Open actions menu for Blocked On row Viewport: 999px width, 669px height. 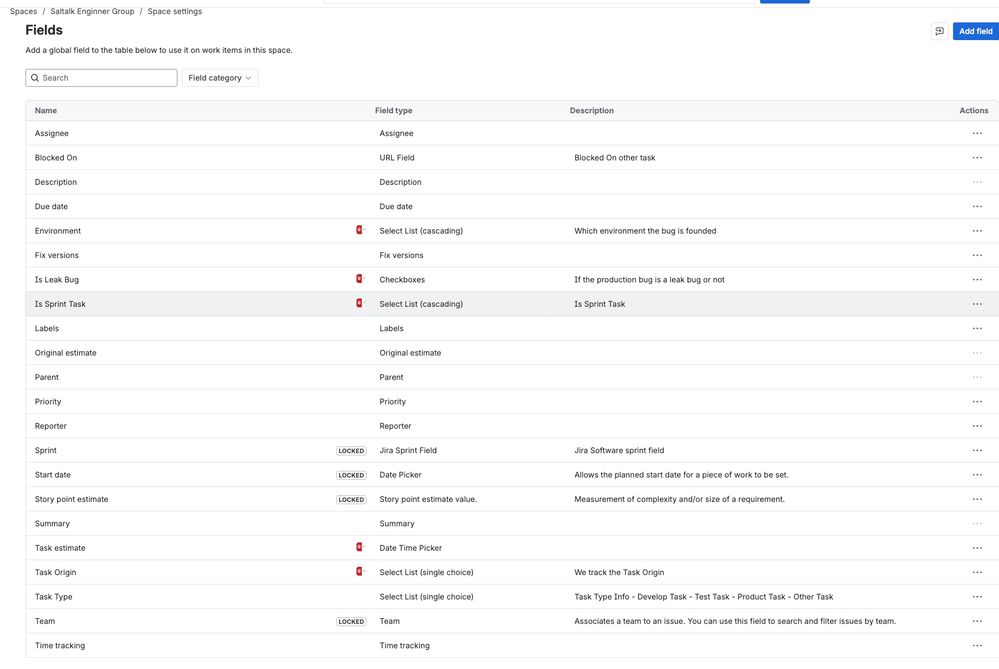977,157
